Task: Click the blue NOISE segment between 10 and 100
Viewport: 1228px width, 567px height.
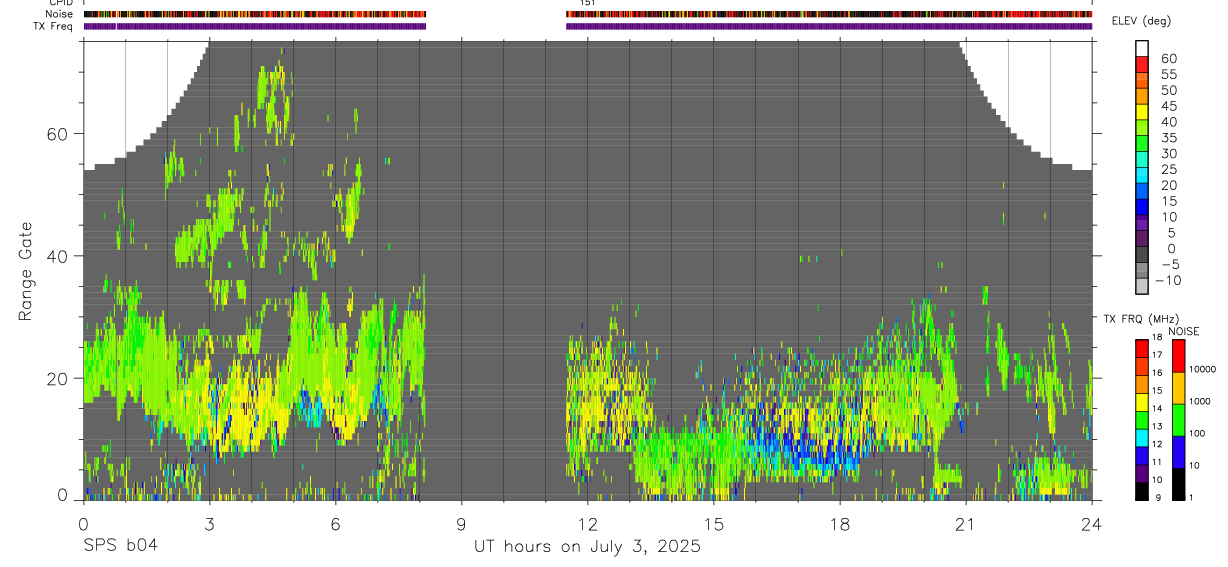Action: click(1178, 452)
